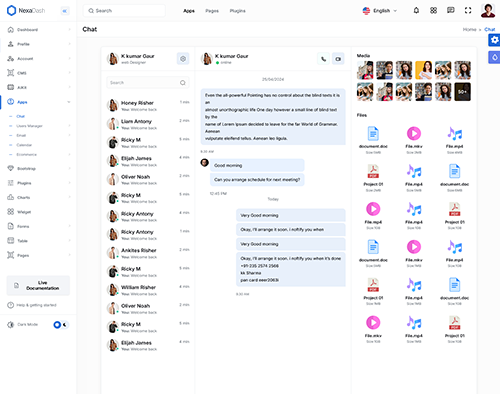Image resolution: width=500 pixels, height=394 pixels.
Task: Open the yellow-background media thumbnail
Action: pyautogui.click(x=423, y=70)
